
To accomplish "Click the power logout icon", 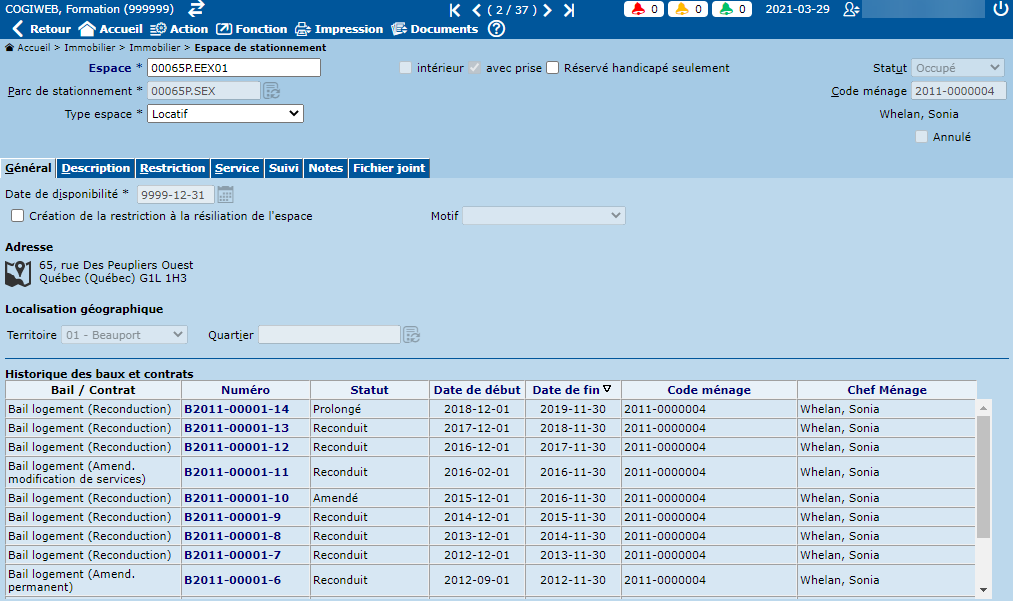I will (x=1001, y=9).
